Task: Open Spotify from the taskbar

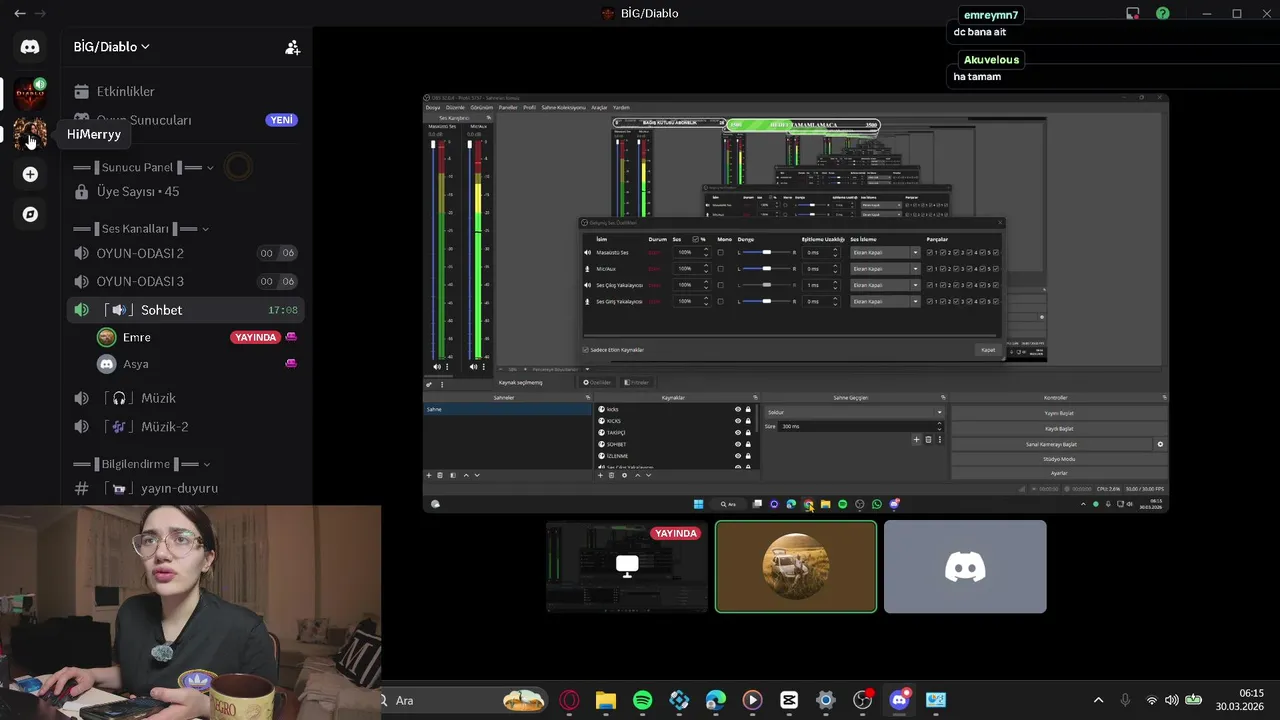Action: pos(643,700)
